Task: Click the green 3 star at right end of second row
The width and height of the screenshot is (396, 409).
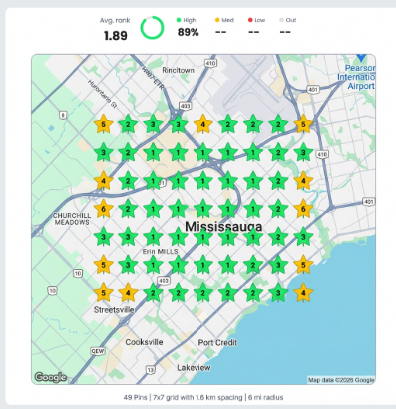Action: coord(303,153)
